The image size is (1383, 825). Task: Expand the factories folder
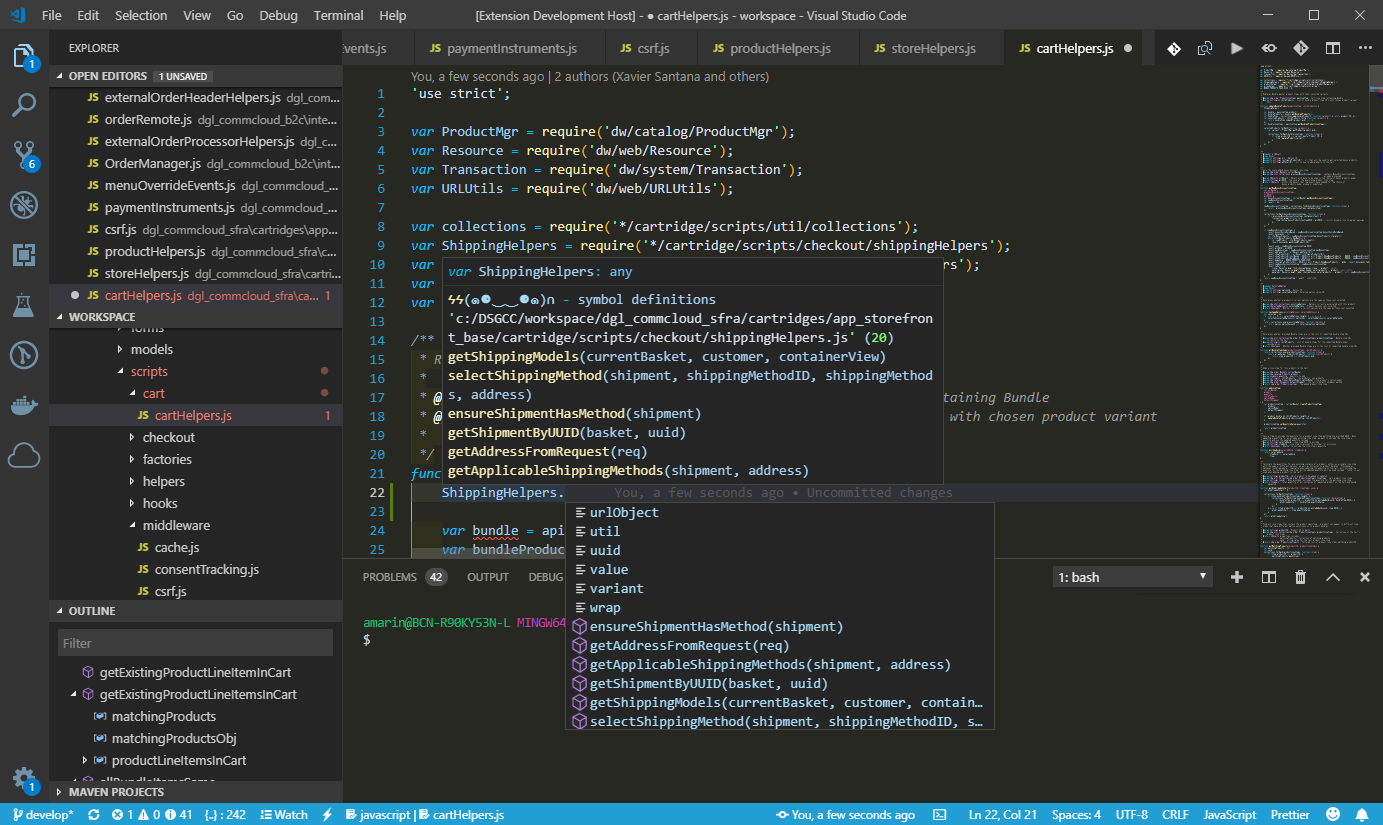point(166,459)
